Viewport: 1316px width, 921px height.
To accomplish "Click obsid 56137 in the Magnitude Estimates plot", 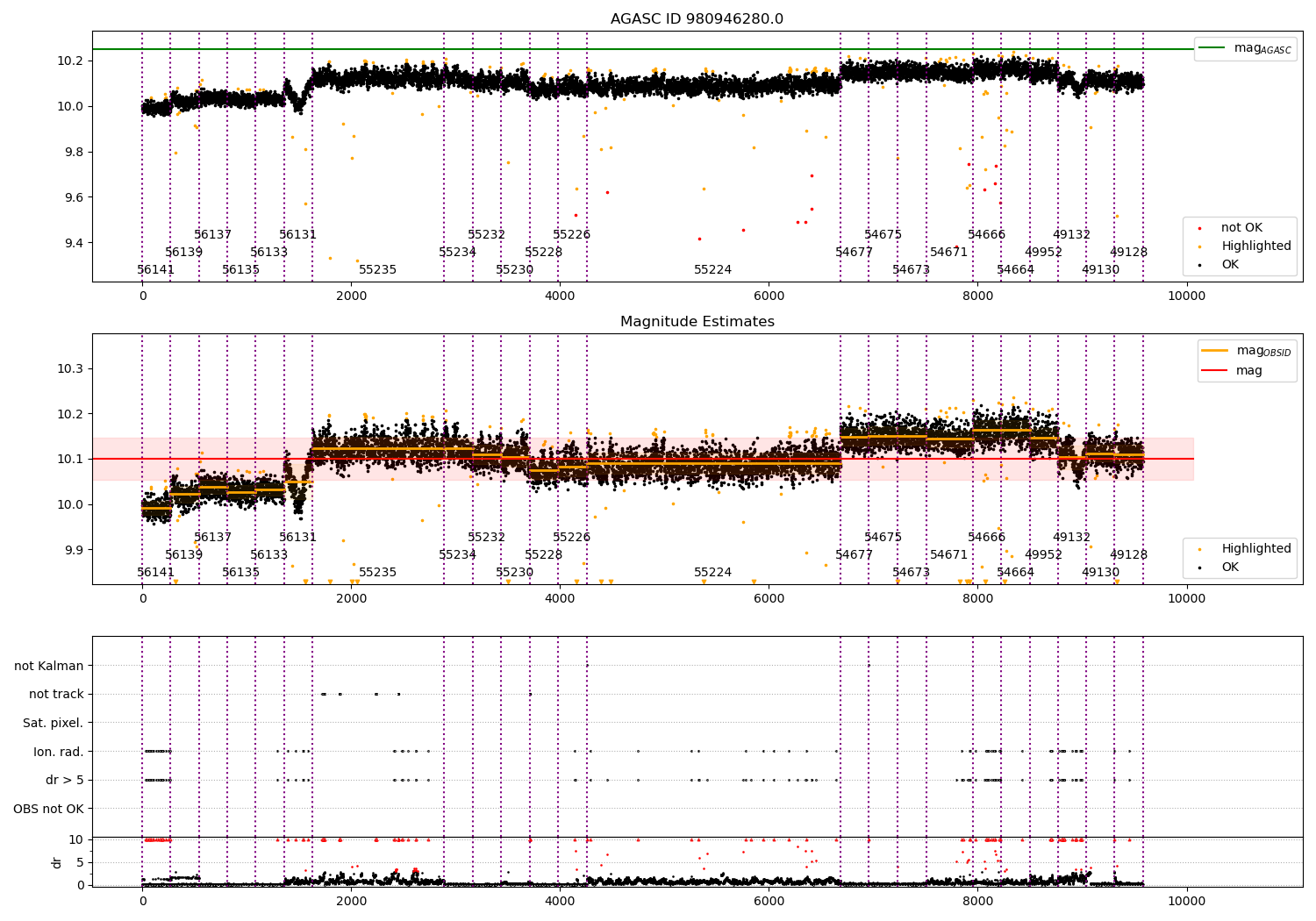I will click(x=213, y=538).
